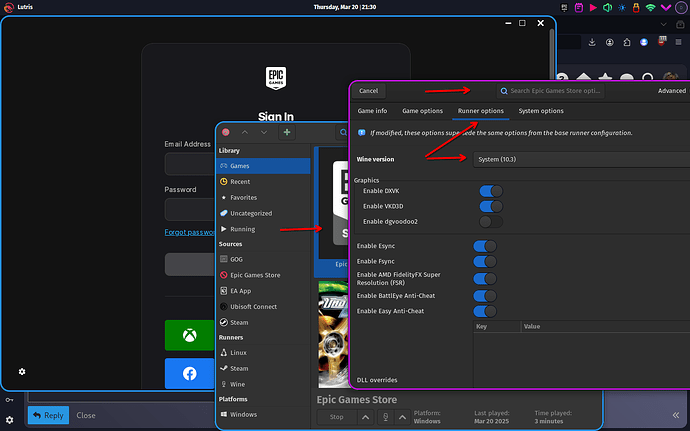Switch to the Game options tab
690x431 pixels.
pyautogui.click(x=422, y=111)
